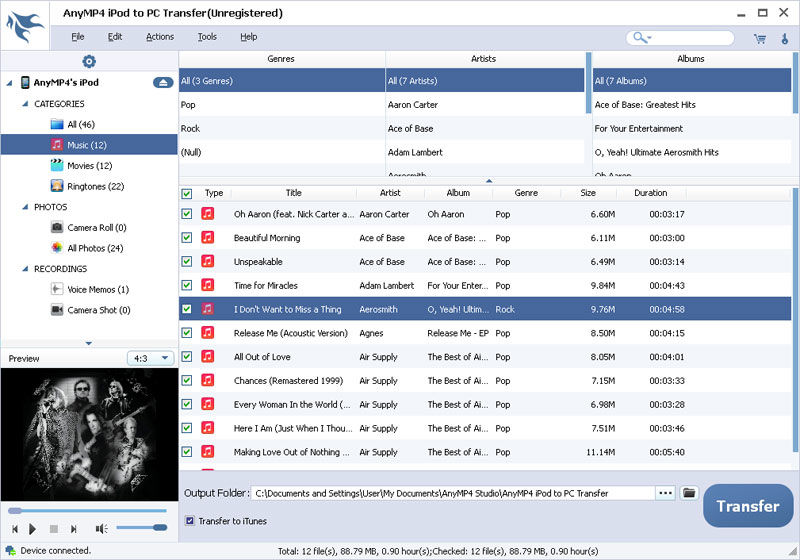Skip to previous track in preview
This screenshot has height=560, width=800.
pyautogui.click(x=15, y=529)
